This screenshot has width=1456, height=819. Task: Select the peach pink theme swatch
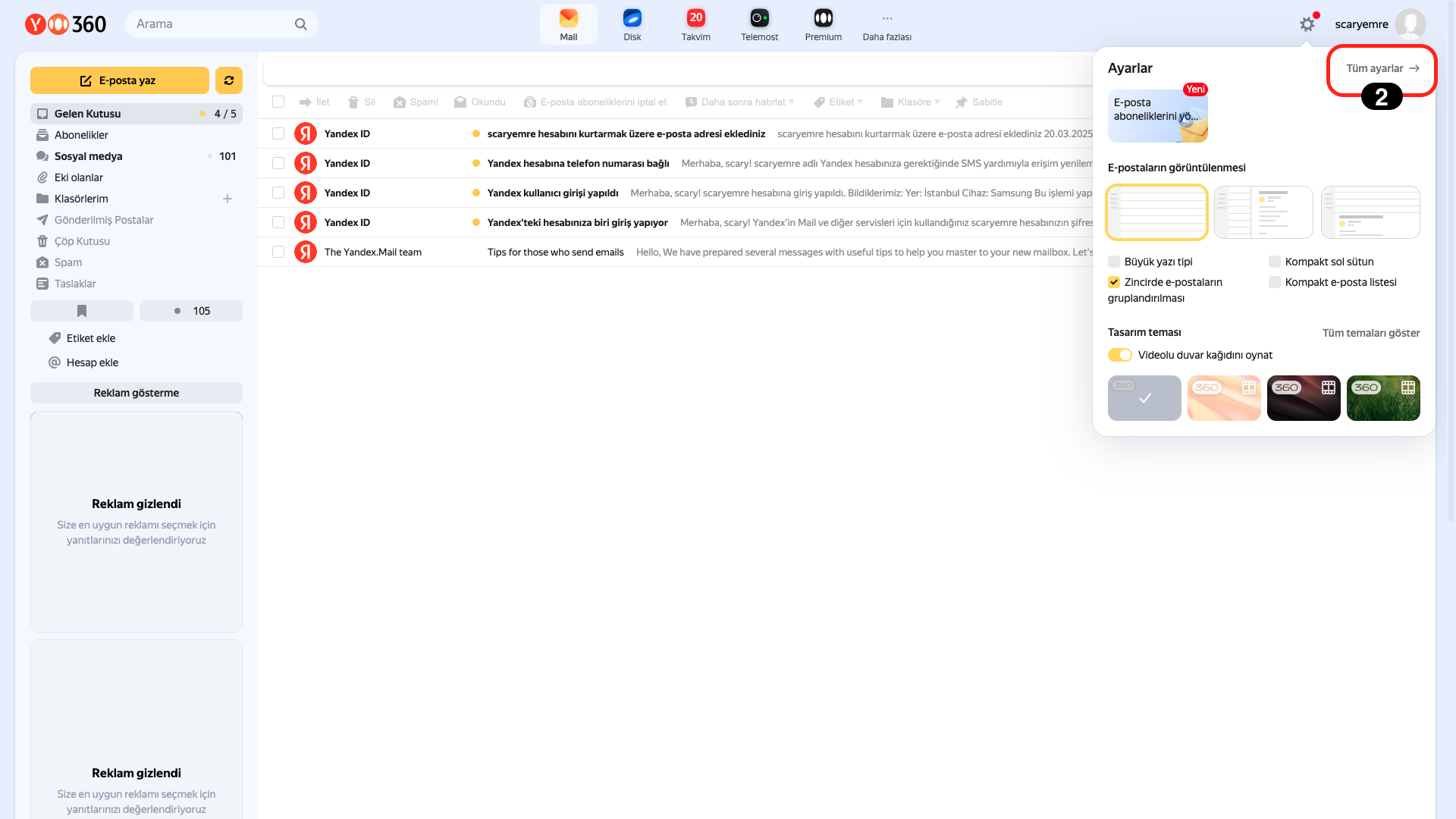point(1224,398)
